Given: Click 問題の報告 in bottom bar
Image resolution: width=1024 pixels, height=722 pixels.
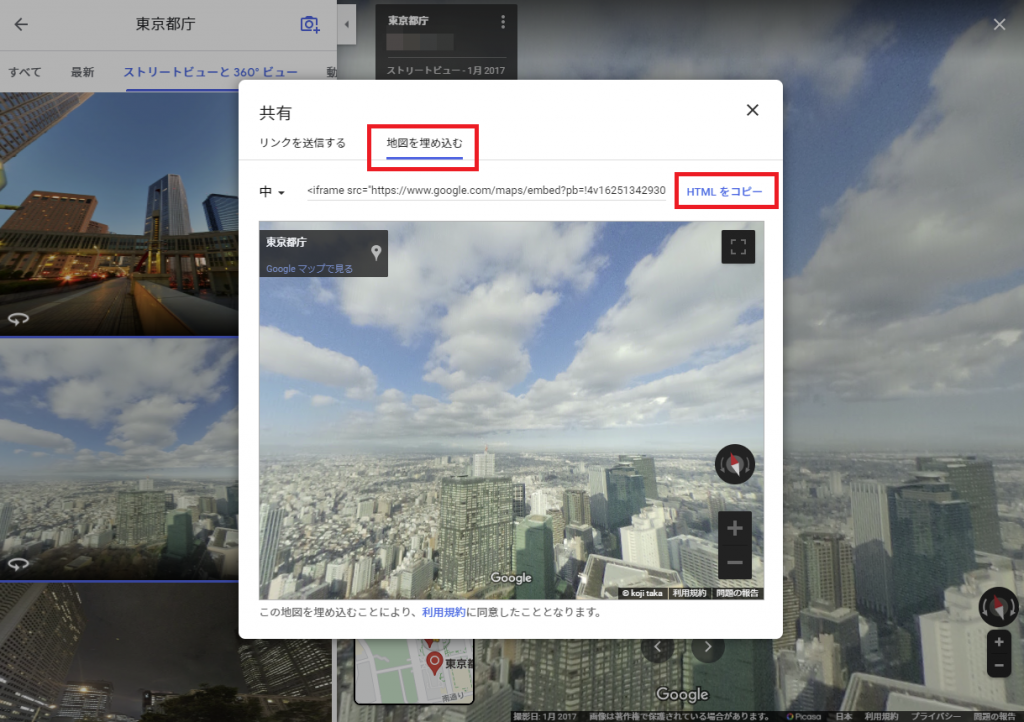Looking at the screenshot, I should [x=994, y=716].
